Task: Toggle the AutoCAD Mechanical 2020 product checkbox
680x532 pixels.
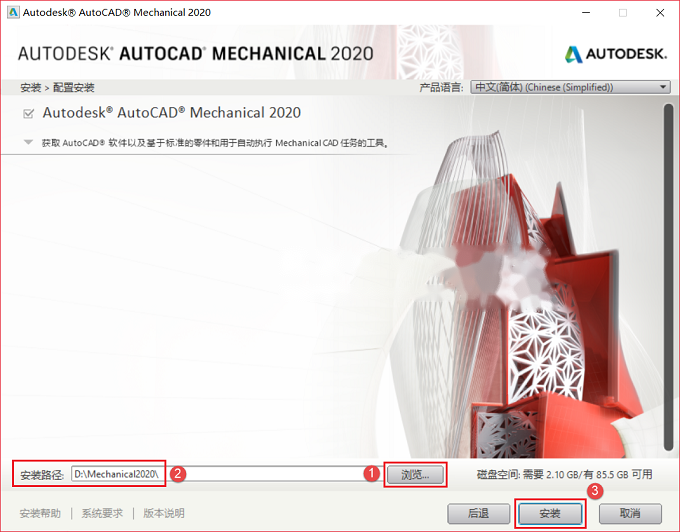Action: 29,114
